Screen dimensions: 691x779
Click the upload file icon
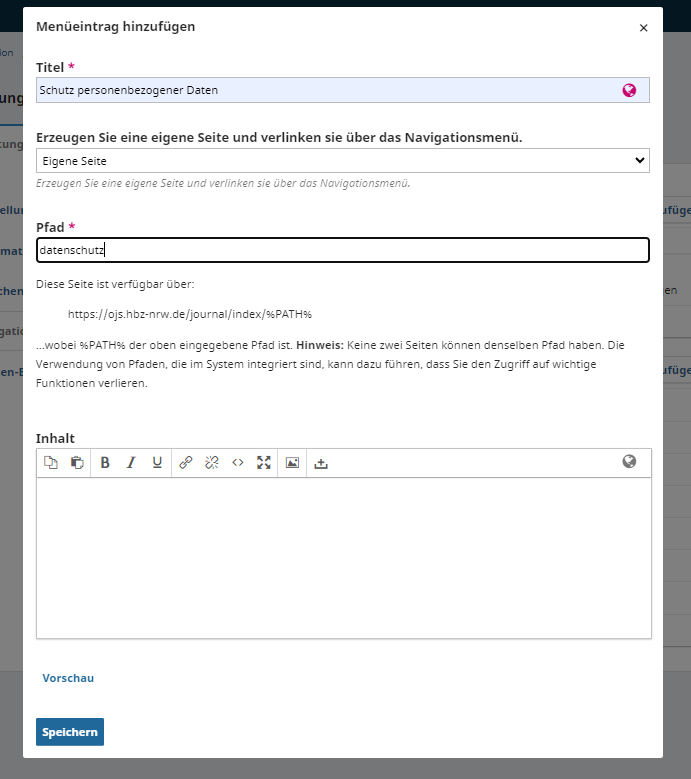321,463
